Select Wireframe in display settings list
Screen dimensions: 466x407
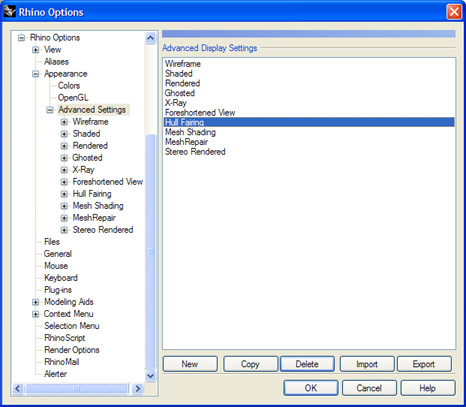309,64
